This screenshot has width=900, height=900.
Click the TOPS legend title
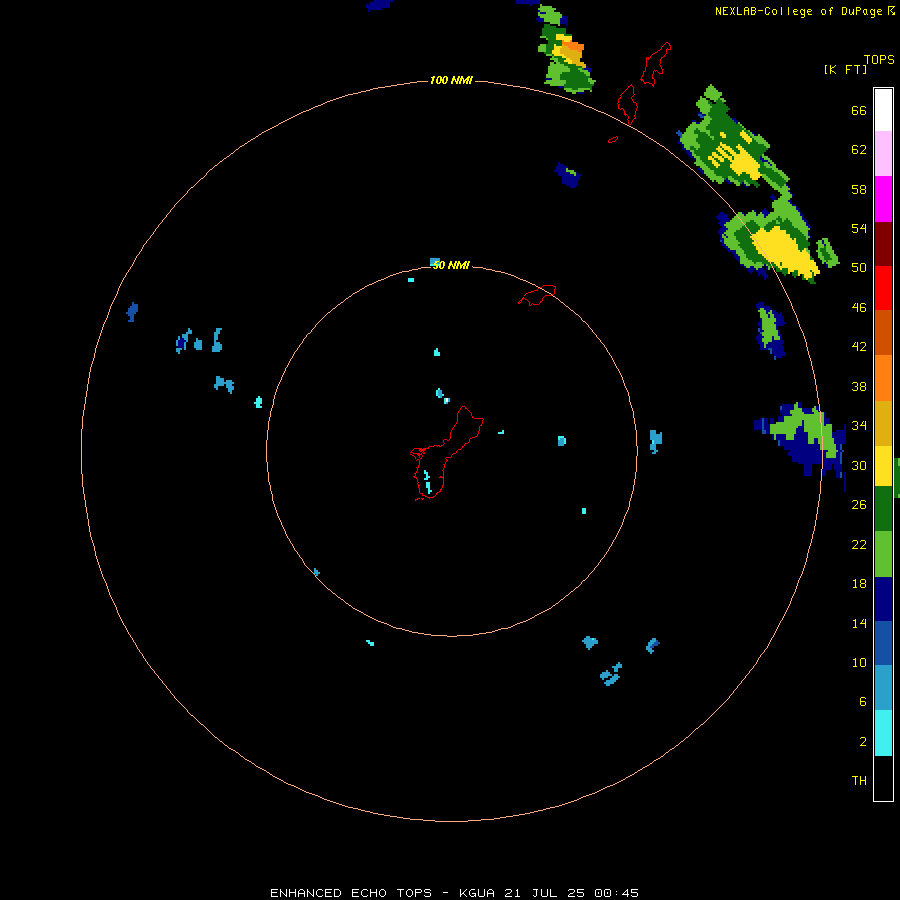click(x=879, y=59)
